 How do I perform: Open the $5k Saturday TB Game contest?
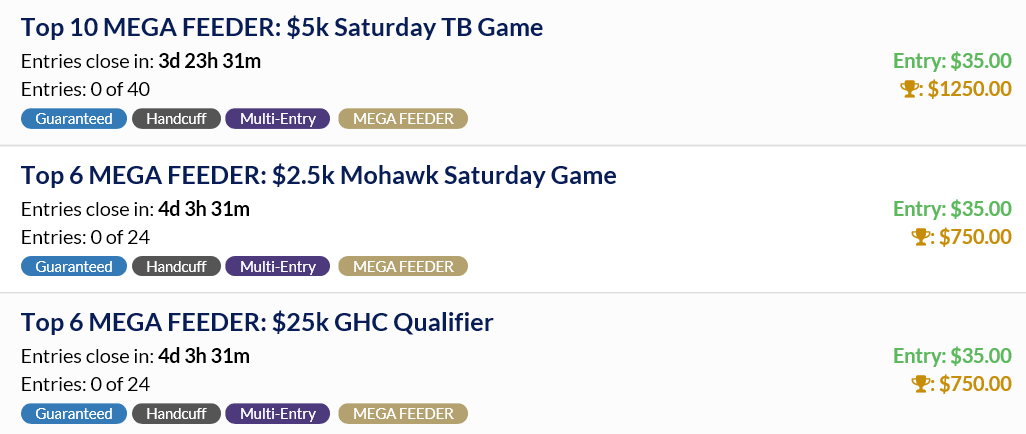coord(282,28)
